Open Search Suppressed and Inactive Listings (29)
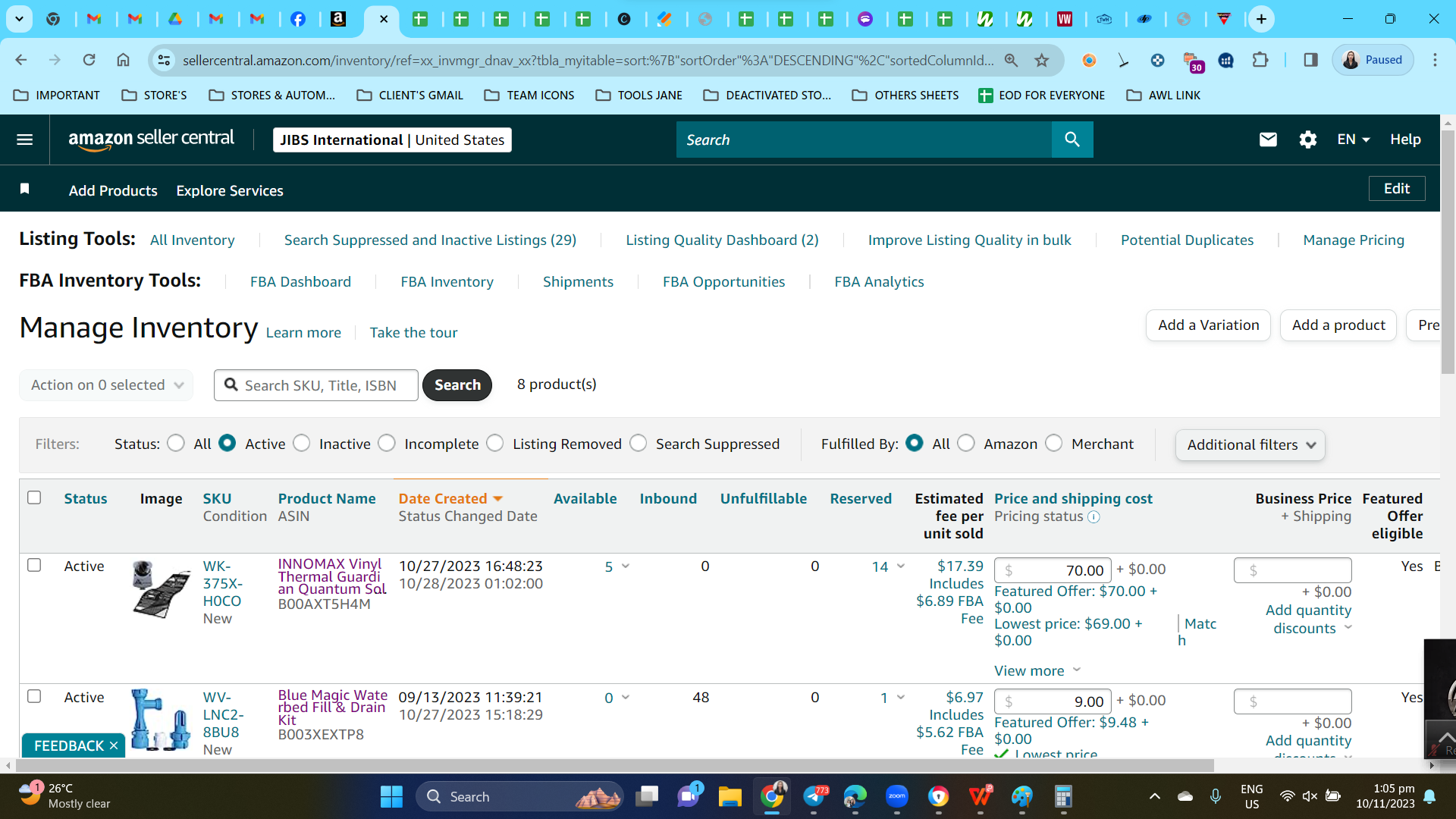 click(430, 240)
